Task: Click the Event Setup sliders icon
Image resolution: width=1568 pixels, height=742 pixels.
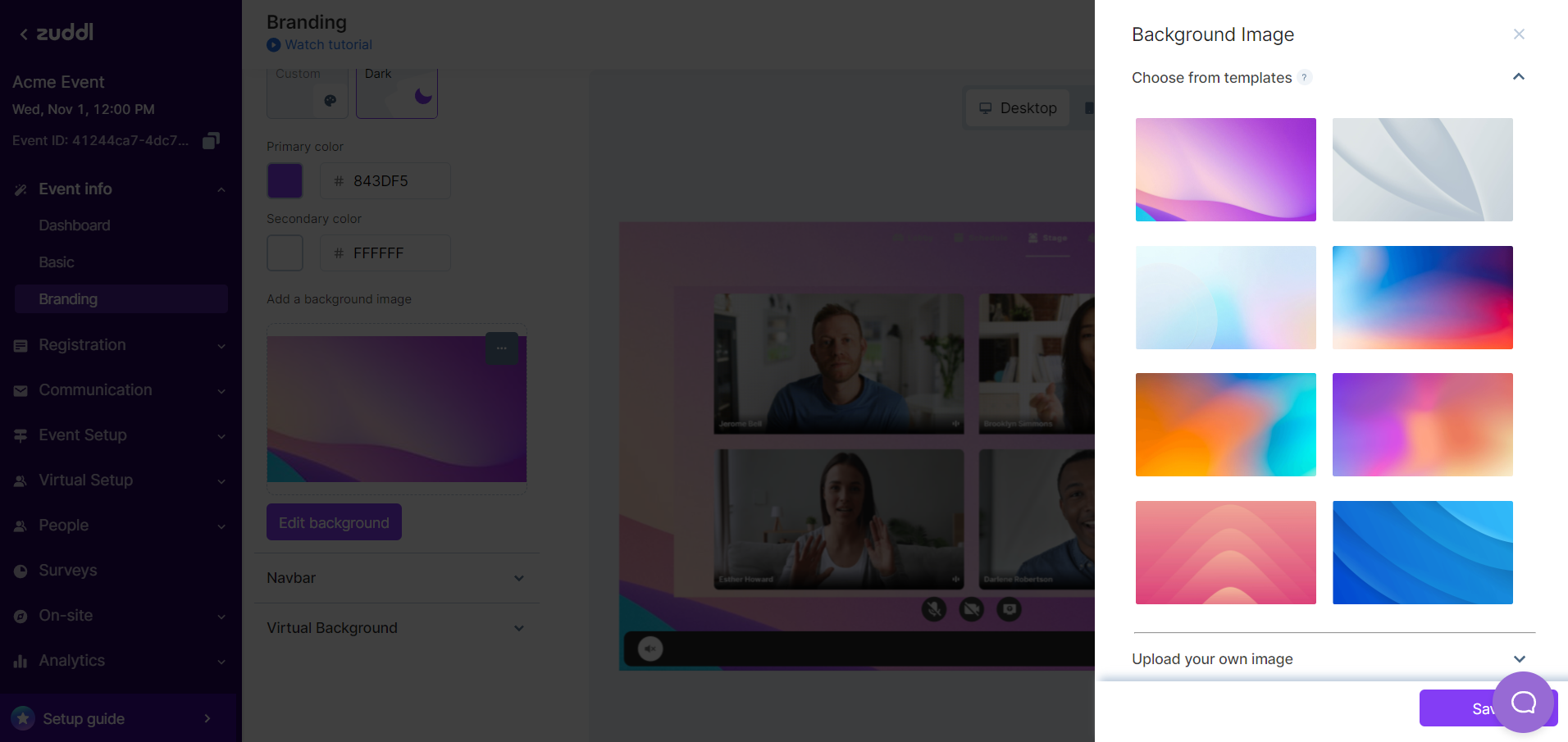Action: point(21,435)
